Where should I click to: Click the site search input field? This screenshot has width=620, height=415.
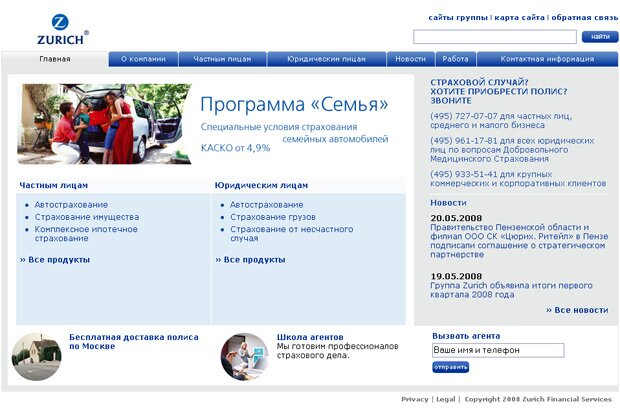tap(494, 37)
